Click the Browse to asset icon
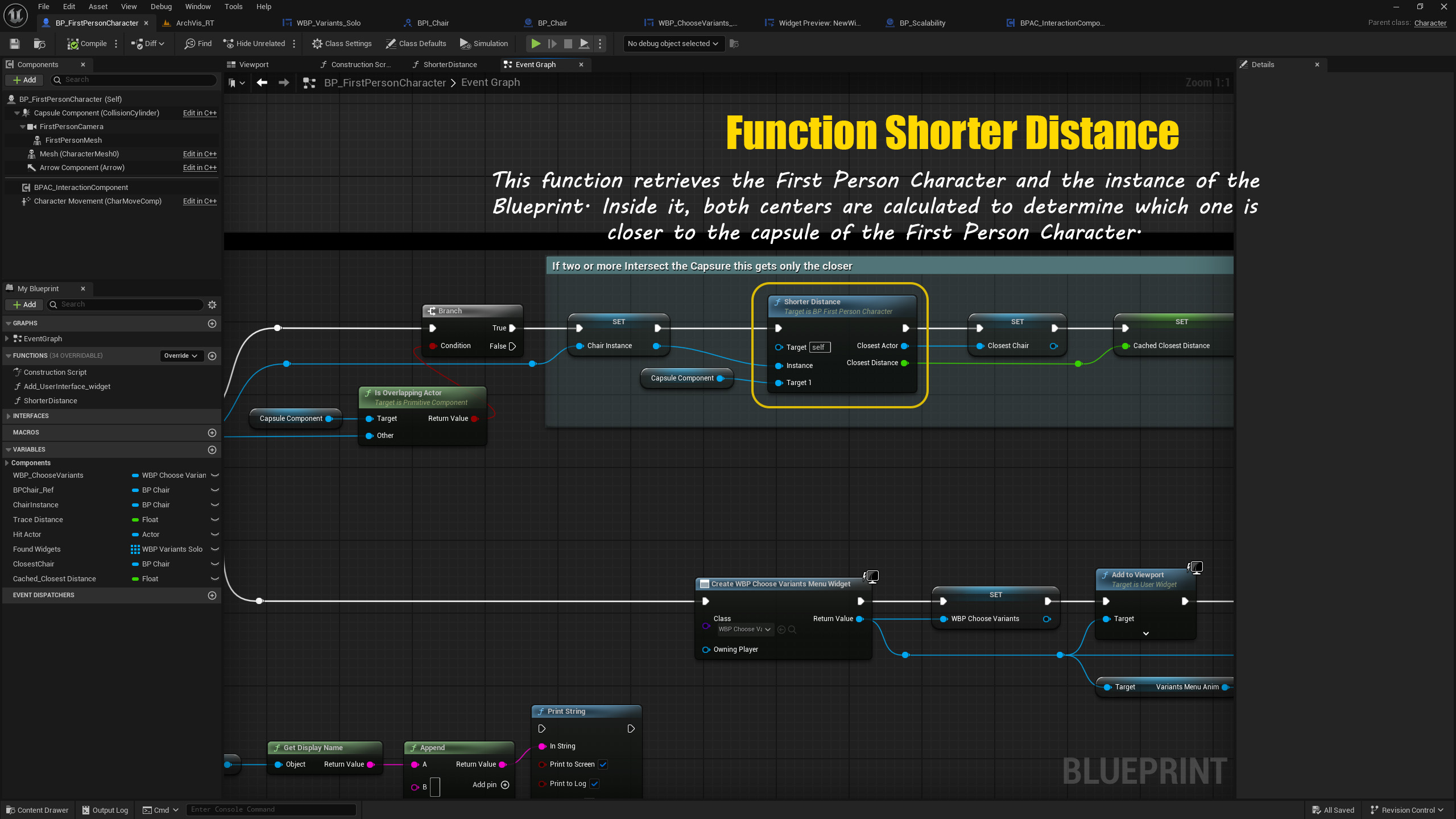This screenshot has width=1456, height=819. (39, 44)
